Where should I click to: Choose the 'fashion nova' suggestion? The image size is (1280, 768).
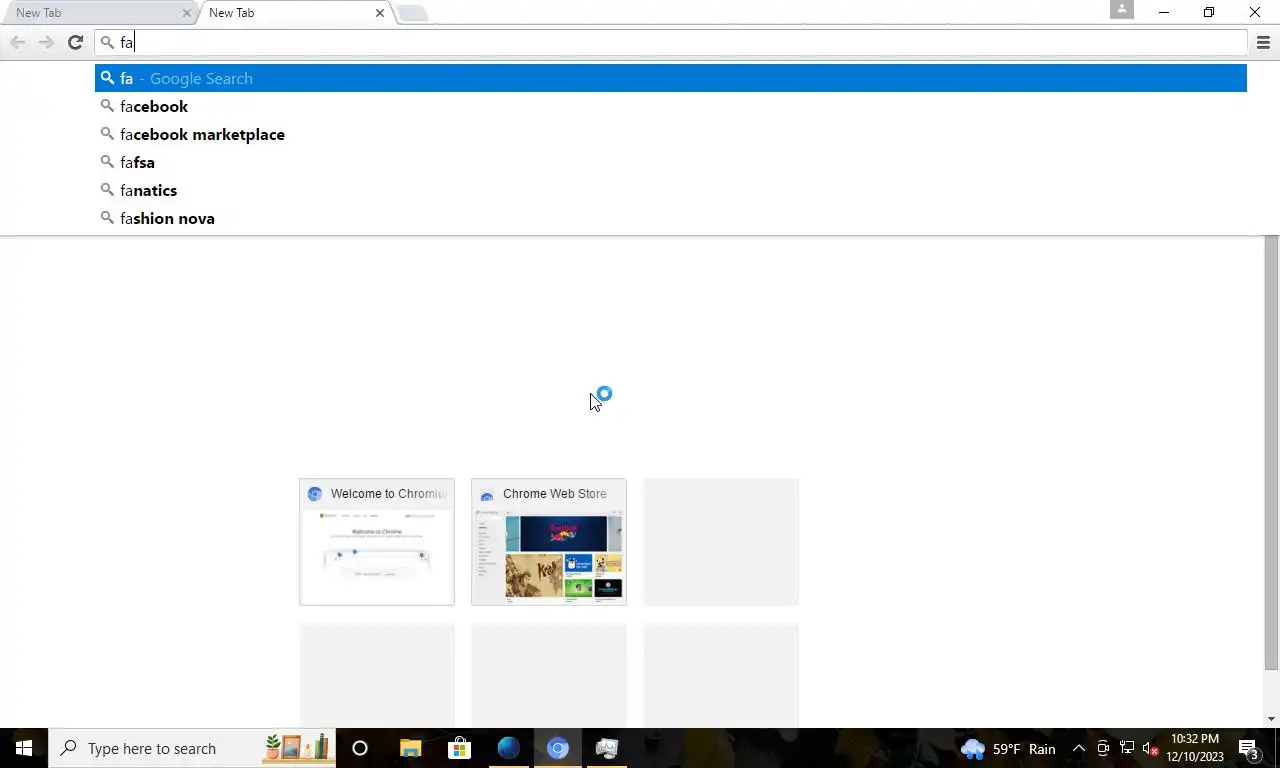point(671,218)
